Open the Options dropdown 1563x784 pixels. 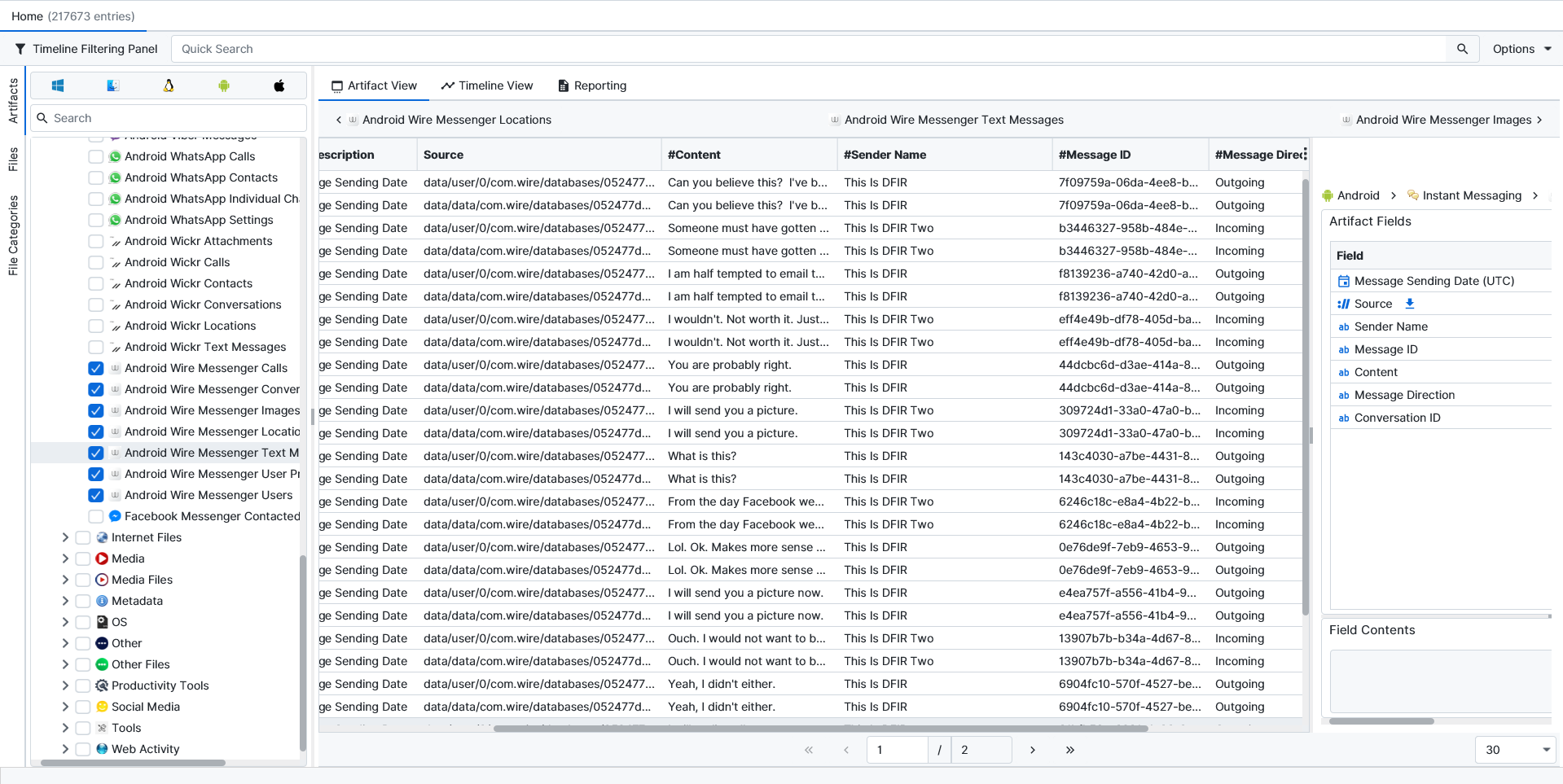click(x=1521, y=49)
